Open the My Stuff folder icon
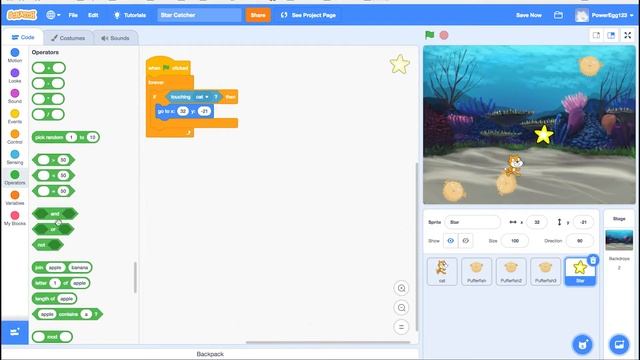 pyautogui.click(x=558, y=15)
